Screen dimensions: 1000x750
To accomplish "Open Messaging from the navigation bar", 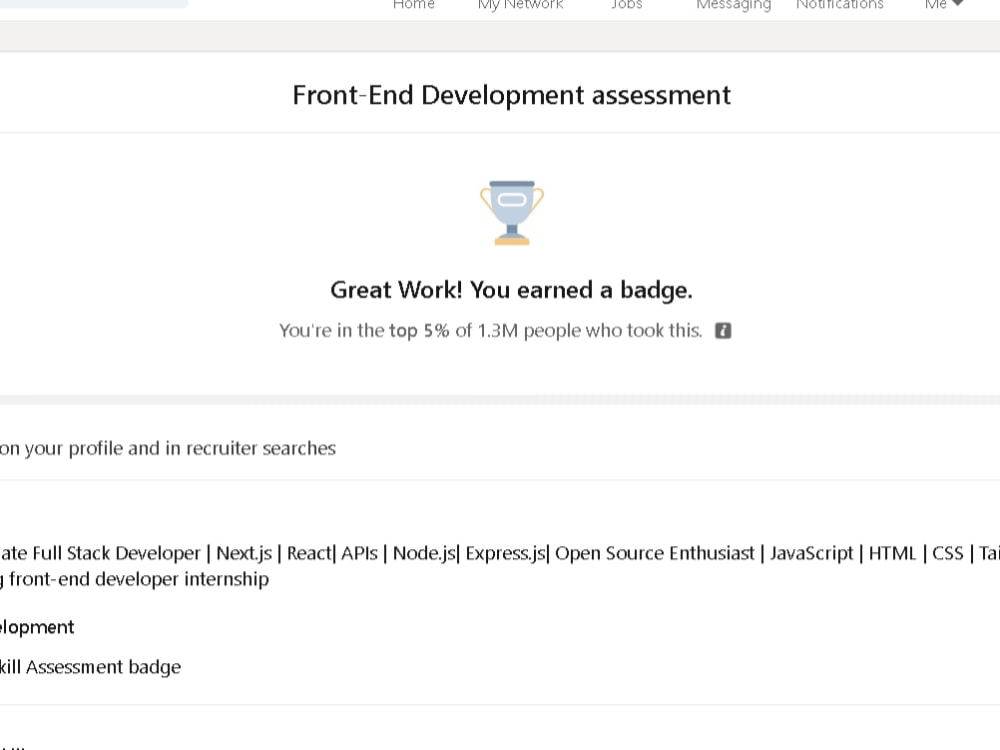I will 733,5.
